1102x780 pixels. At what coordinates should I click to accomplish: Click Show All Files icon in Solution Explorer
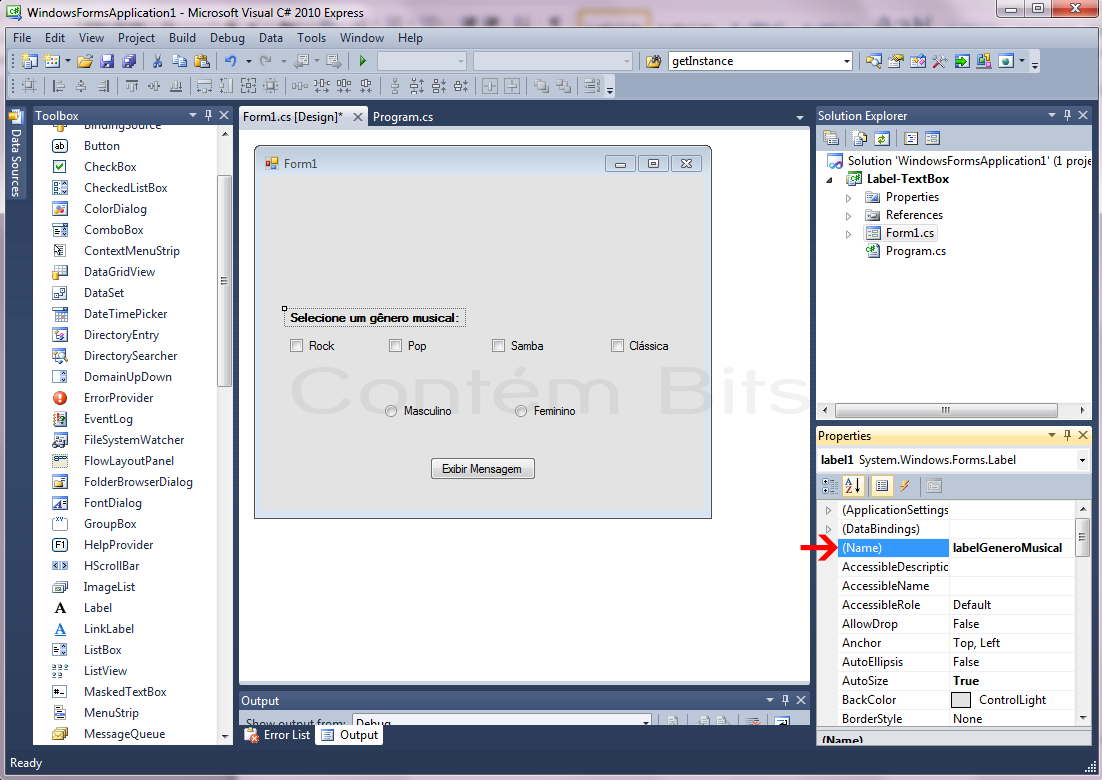tap(860, 138)
